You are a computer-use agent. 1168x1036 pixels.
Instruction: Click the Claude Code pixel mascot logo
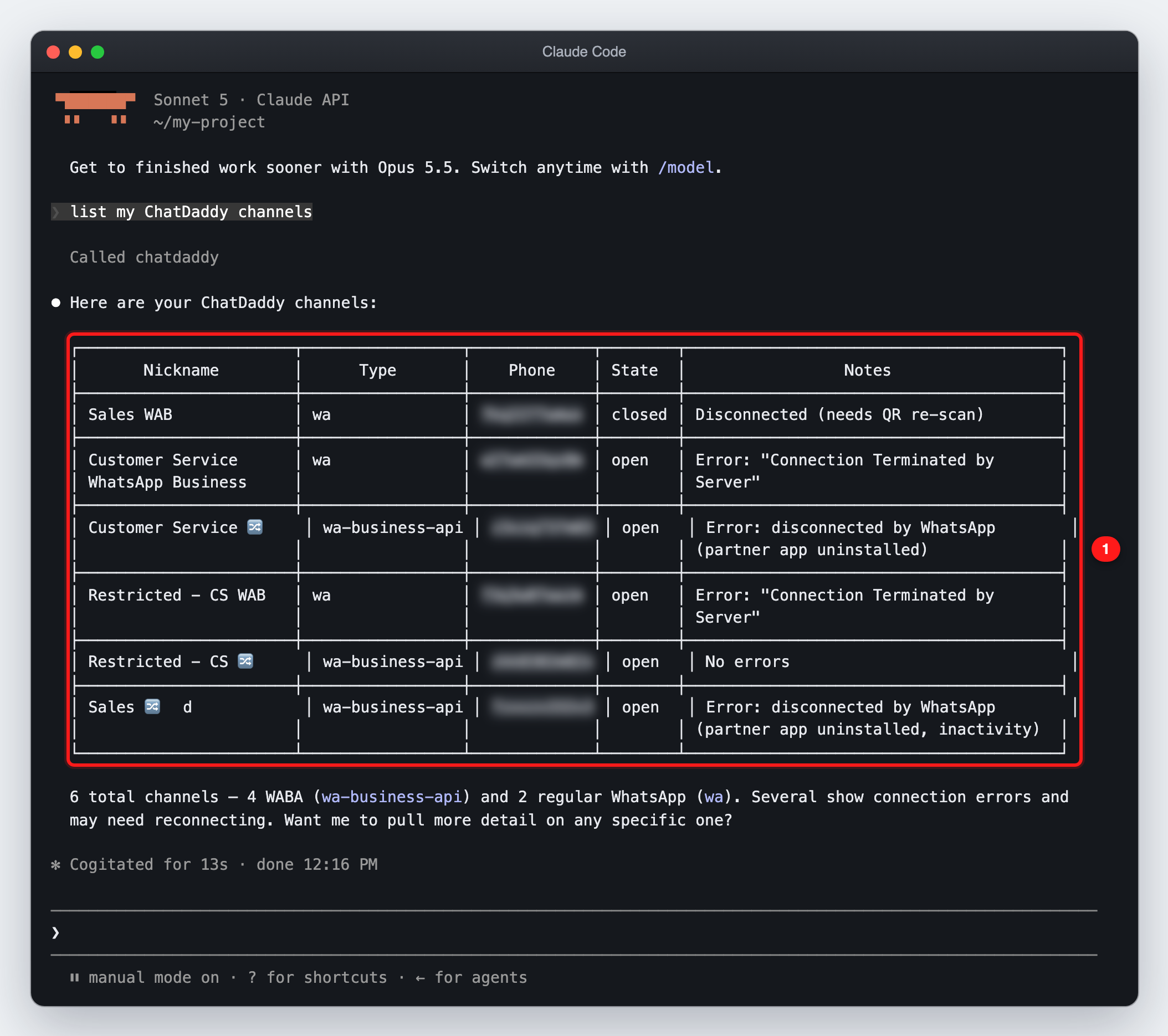pos(95,107)
